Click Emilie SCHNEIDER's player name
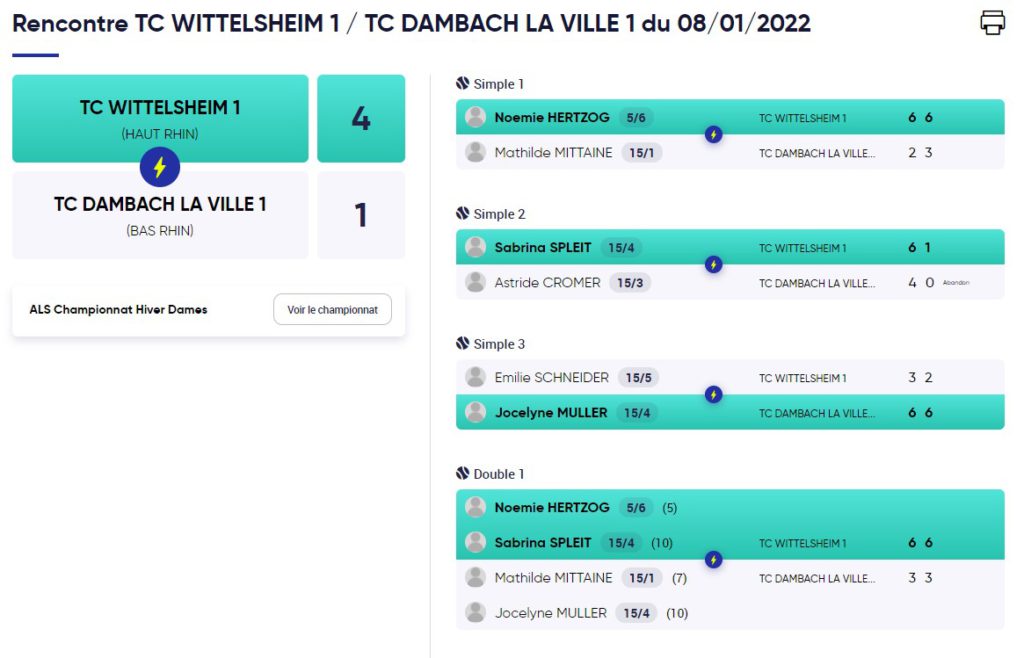The image size is (1024, 658). [x=551, y=377]
